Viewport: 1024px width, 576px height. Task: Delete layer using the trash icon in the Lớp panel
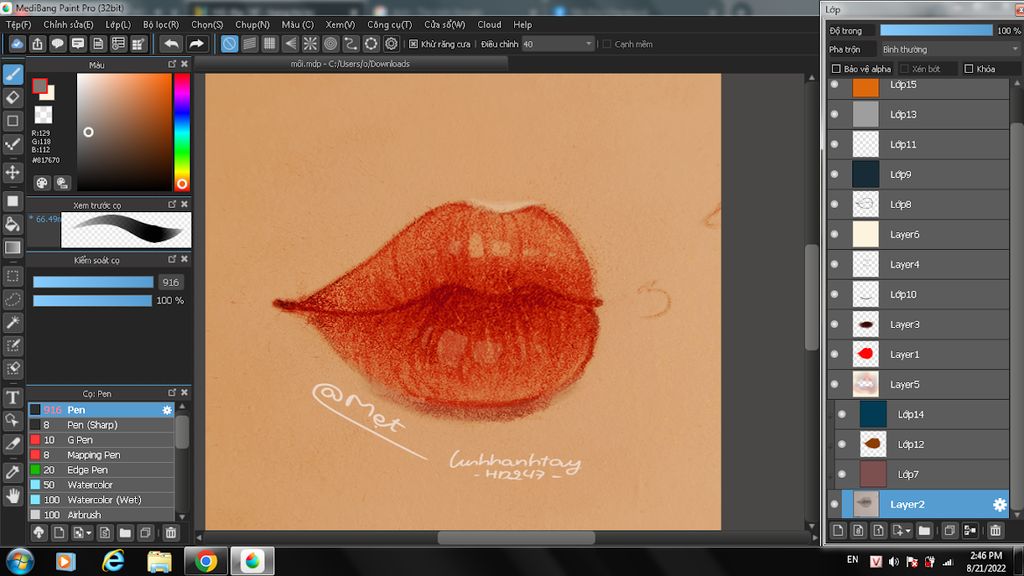click(x=995, y=530)
